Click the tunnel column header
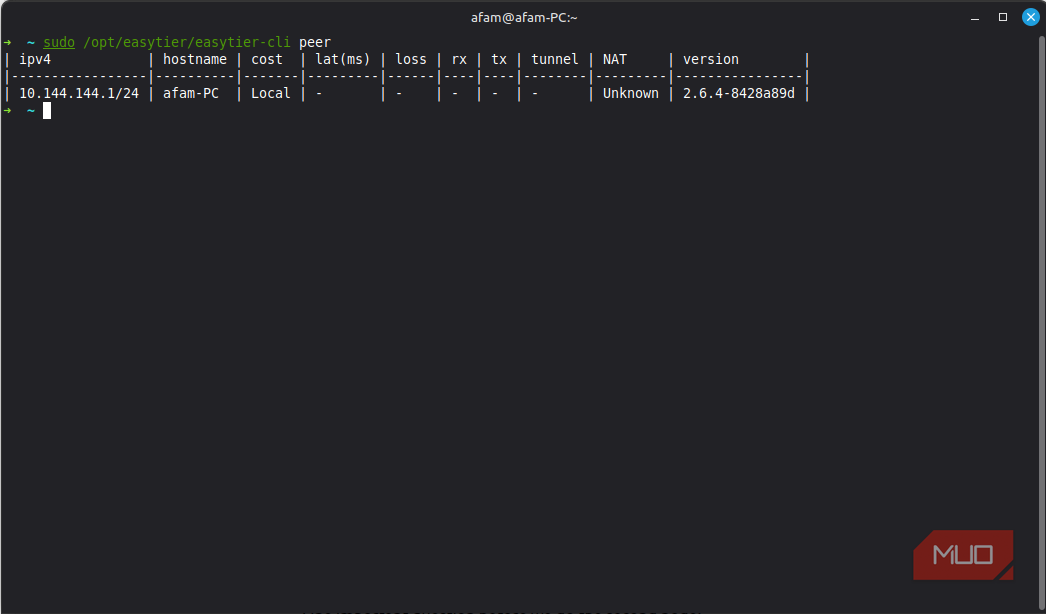This screenshot has height=614, width=1046. pyautogui.click(x=555, y=59)
